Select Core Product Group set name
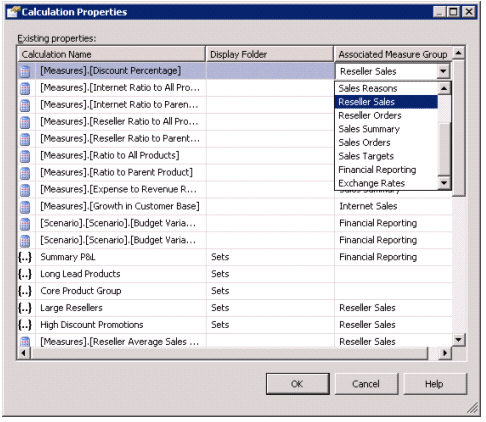Image resolution: width=486 pixels, height=422 pixels. (81, 291)
